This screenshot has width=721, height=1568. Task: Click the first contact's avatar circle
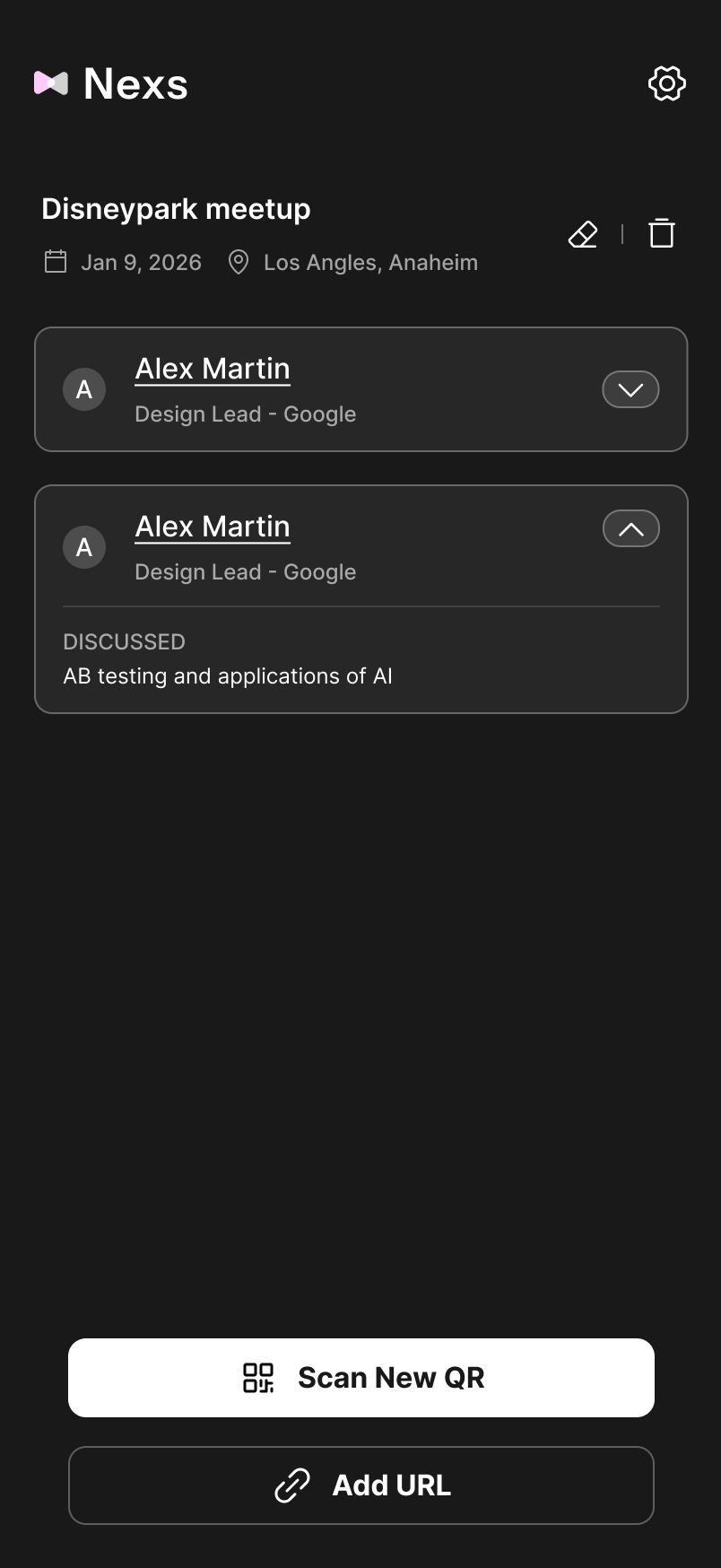click(84, 389)
